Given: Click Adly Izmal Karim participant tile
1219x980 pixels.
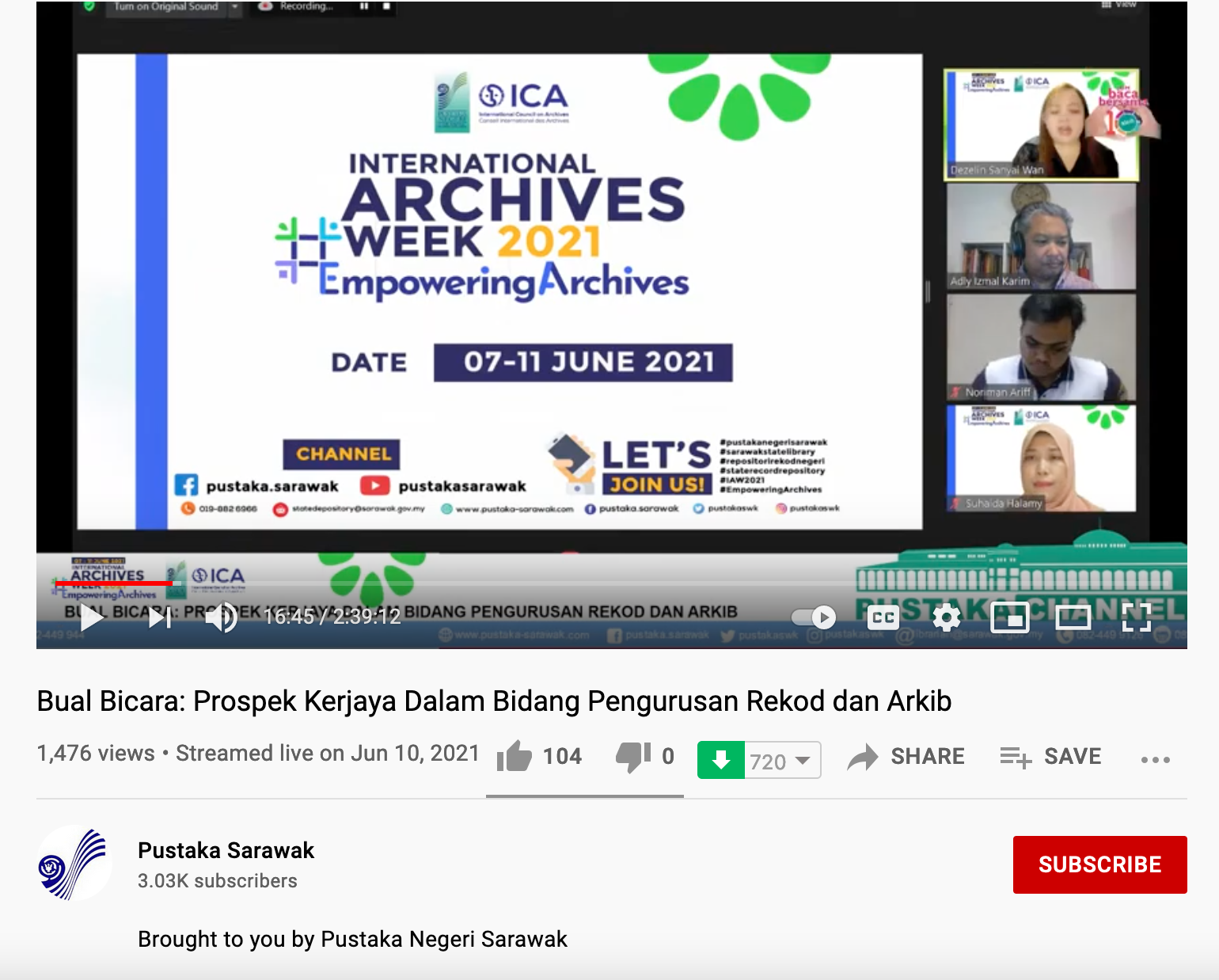Looking at the screenshot, I should 1042,237.
